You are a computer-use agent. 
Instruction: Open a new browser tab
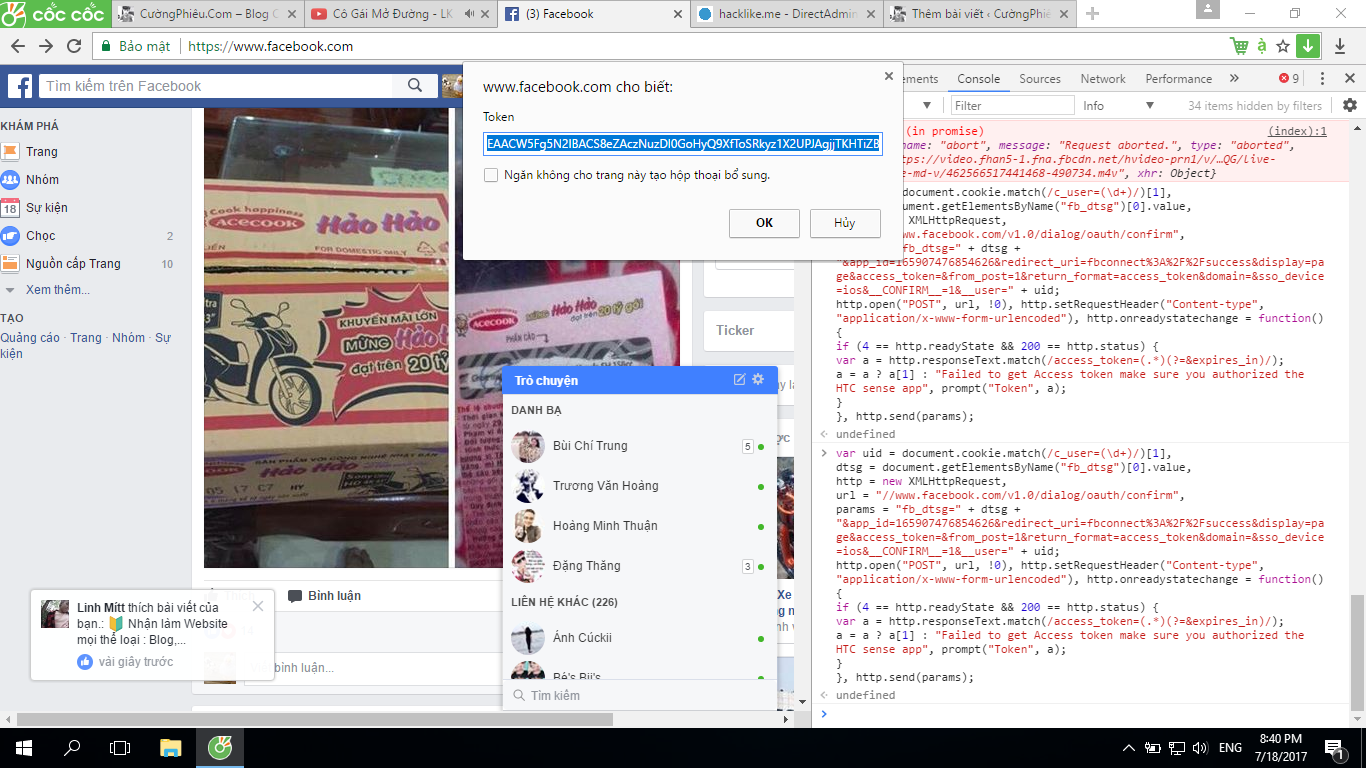coord(1093,14)
